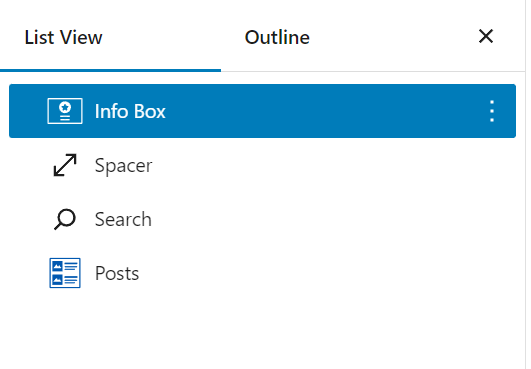Click the Posts block grid icon
531x369 pixels.
tap(65, 273)
